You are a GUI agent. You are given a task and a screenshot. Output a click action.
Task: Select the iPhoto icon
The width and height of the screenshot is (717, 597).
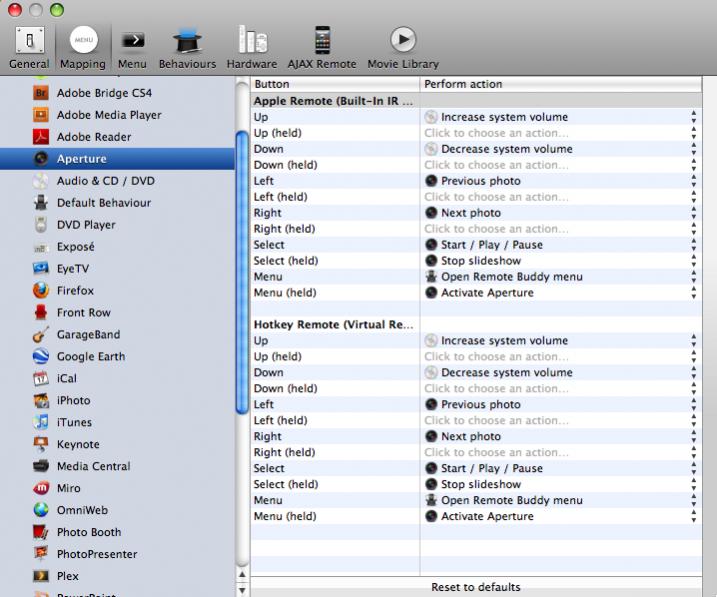(x=41, y=400)
